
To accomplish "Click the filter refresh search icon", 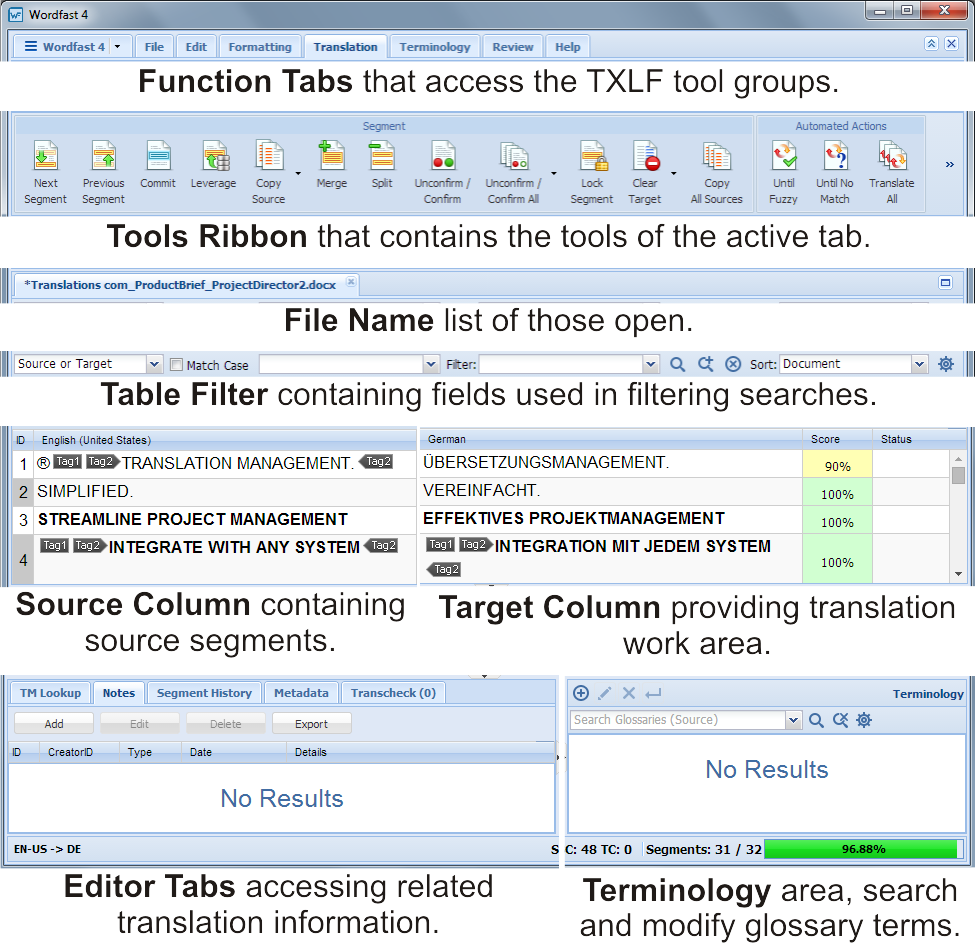I will point(705,364).
